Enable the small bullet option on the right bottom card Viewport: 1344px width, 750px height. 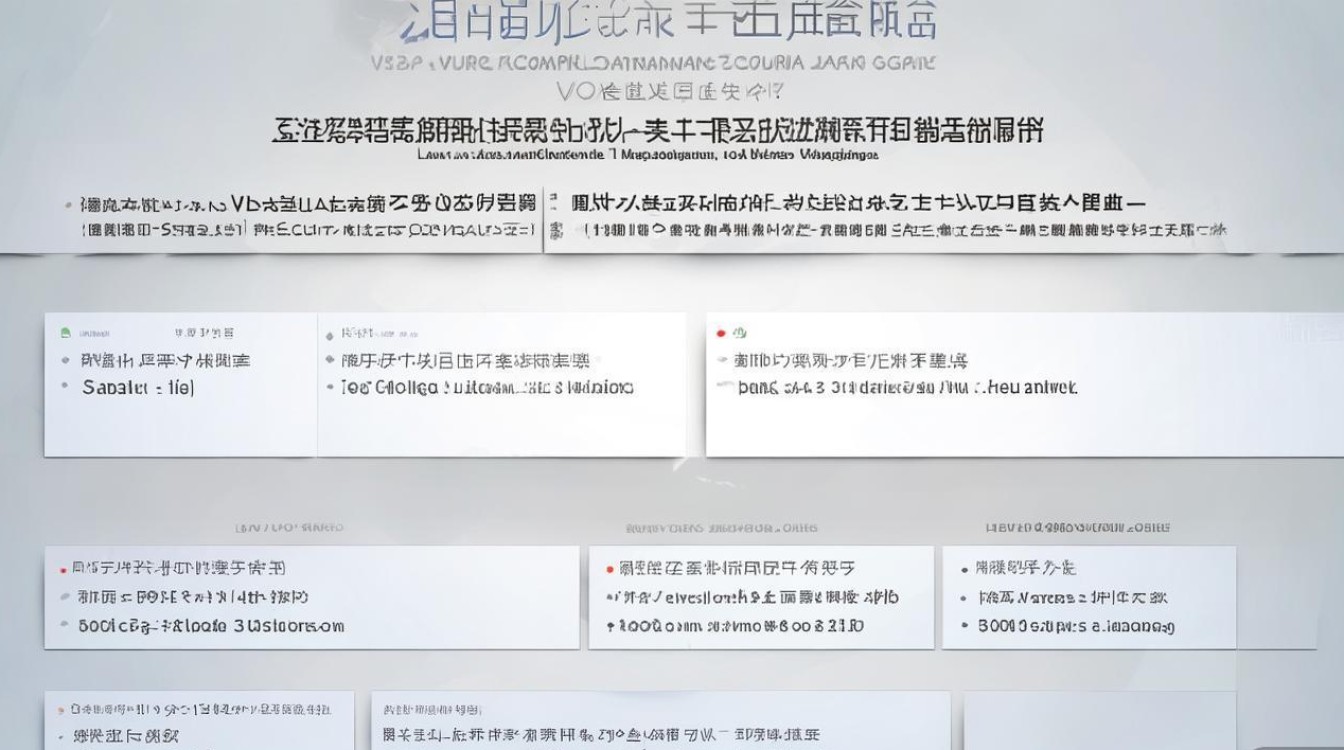click(x=964, y=567)
